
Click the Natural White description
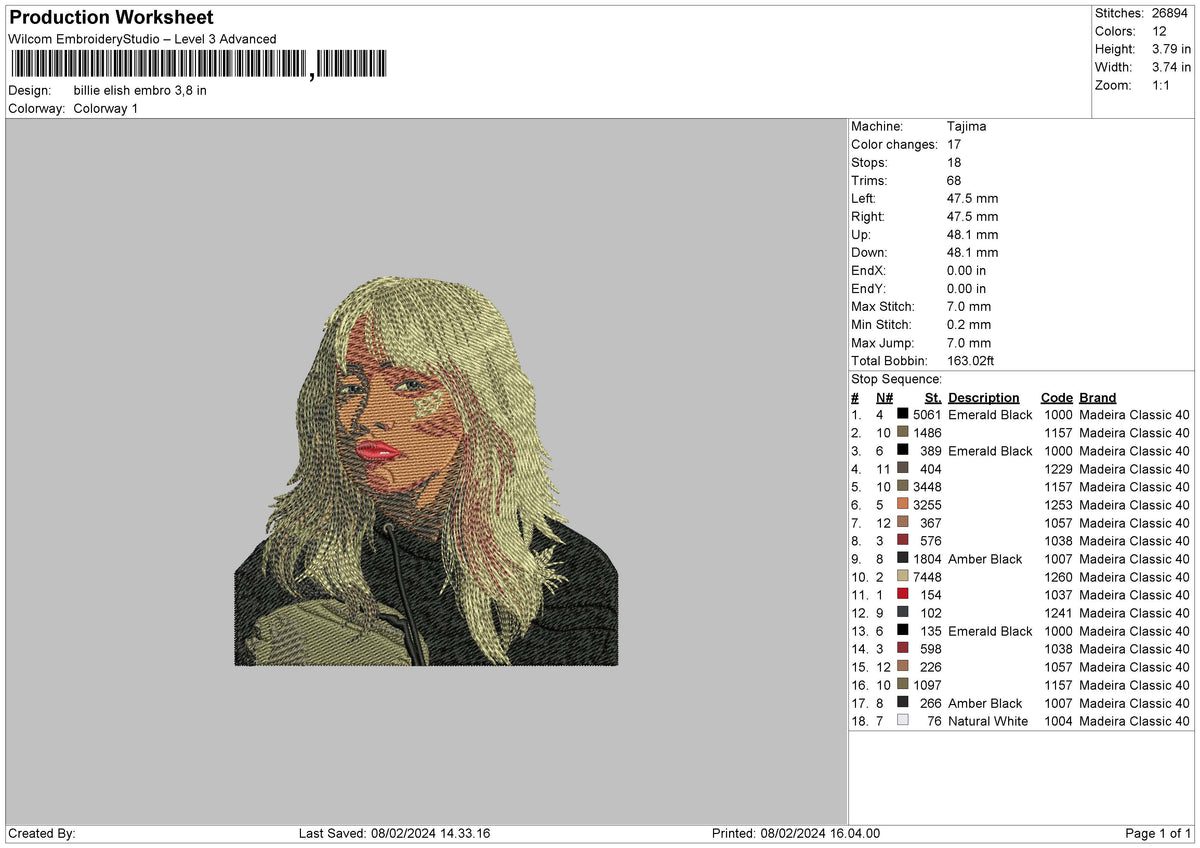(x=988, y=720)
